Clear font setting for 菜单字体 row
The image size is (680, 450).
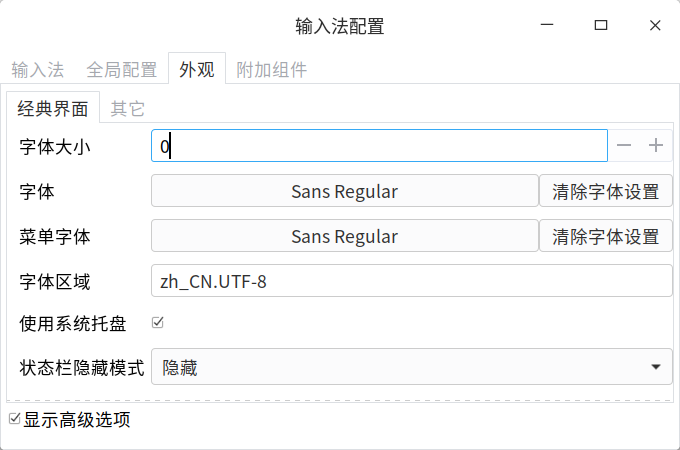point(606,237)
